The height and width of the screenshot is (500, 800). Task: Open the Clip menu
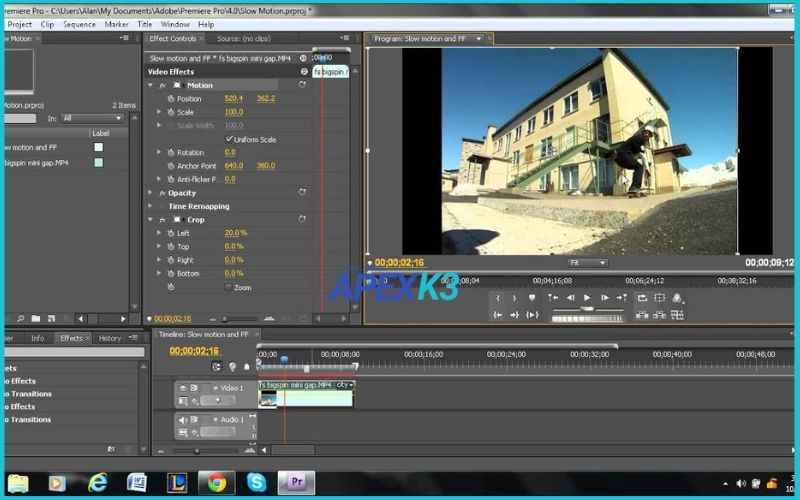pos(47,24)
